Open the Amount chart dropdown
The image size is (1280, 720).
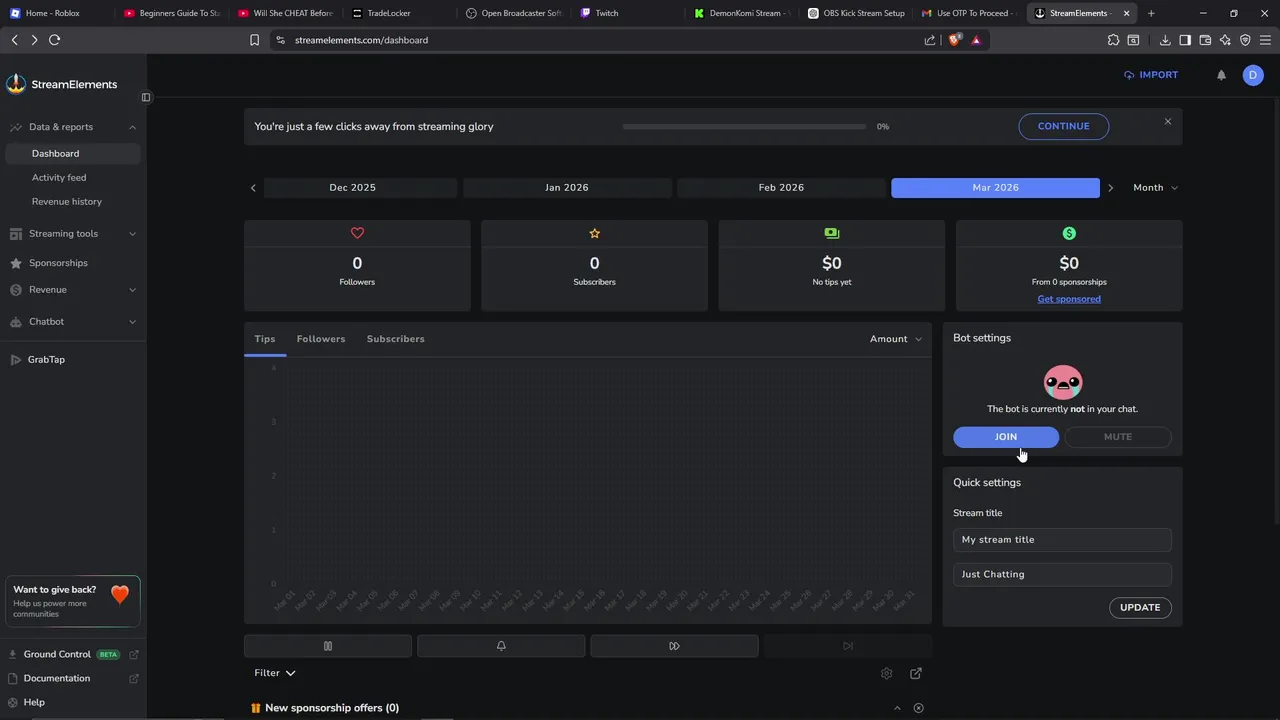pyautogui.click(x=896, y=339)
